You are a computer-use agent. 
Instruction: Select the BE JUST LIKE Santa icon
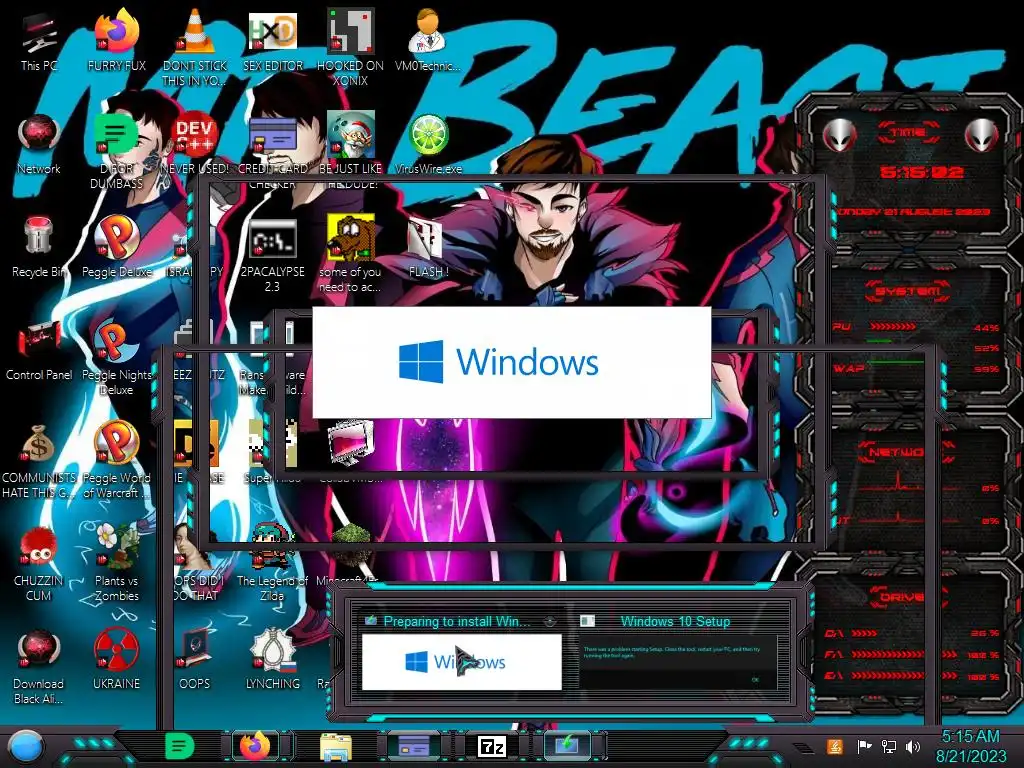(350, 150)
